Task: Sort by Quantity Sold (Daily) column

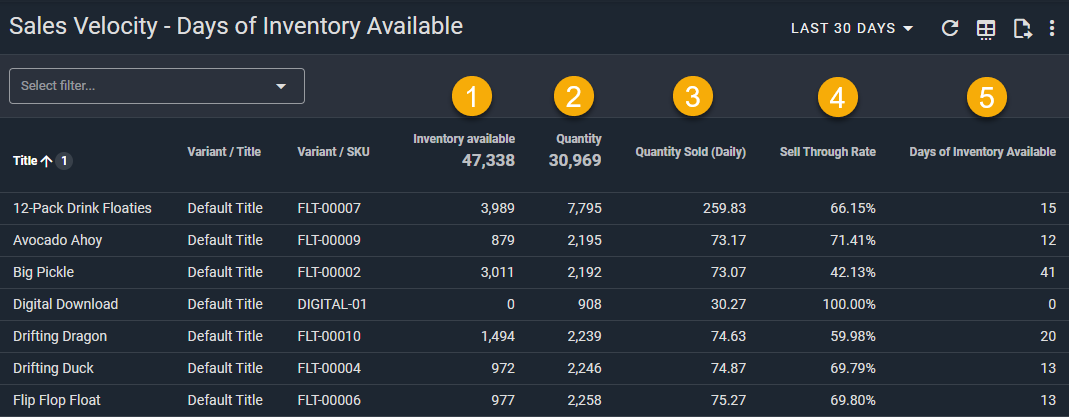Action: [690, 152]
